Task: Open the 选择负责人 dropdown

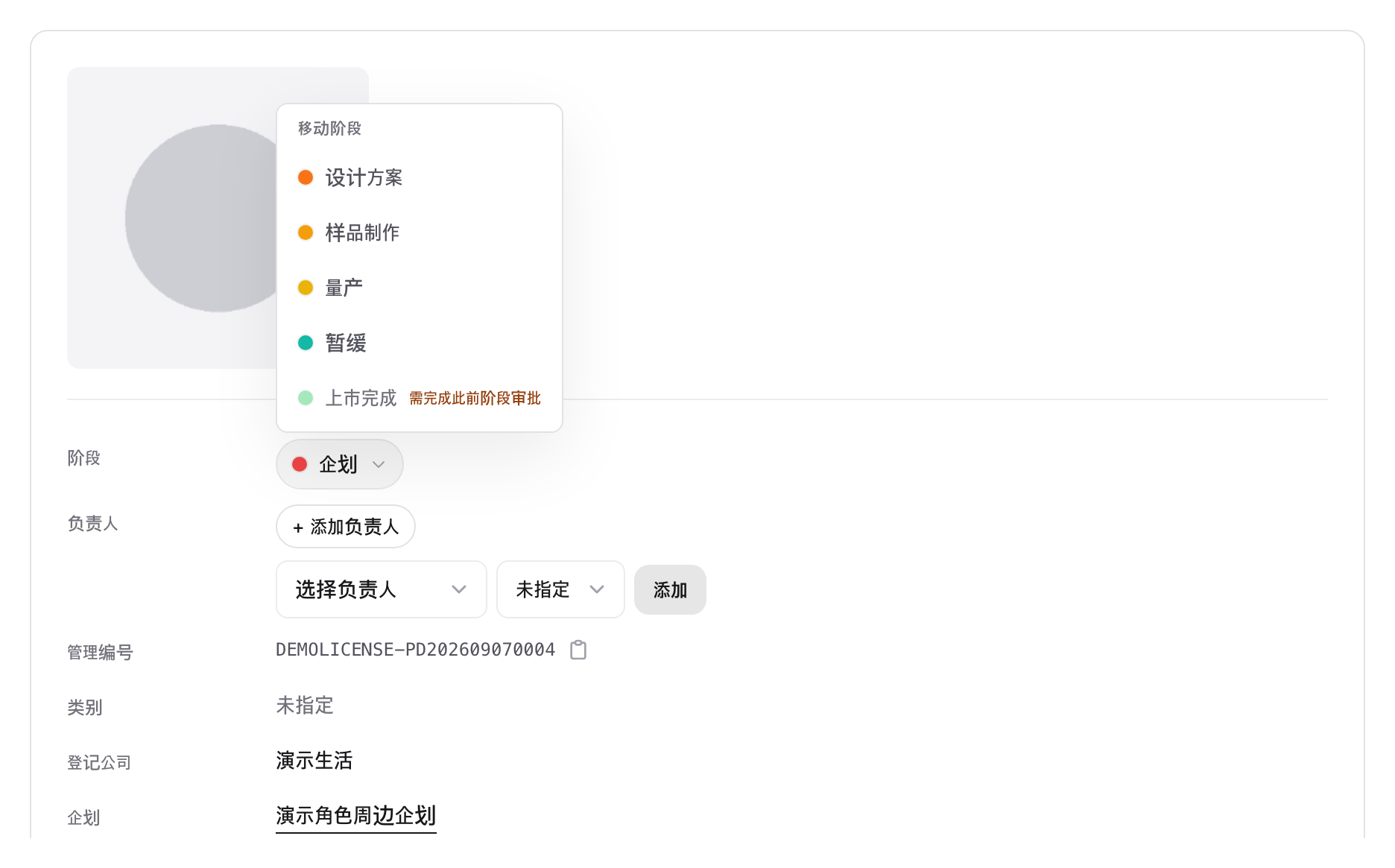Action: pyautogui.click(x=382, y=589)
